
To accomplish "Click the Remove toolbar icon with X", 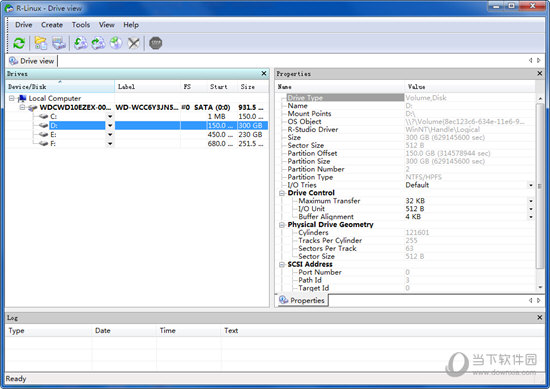I will (134, 43).
